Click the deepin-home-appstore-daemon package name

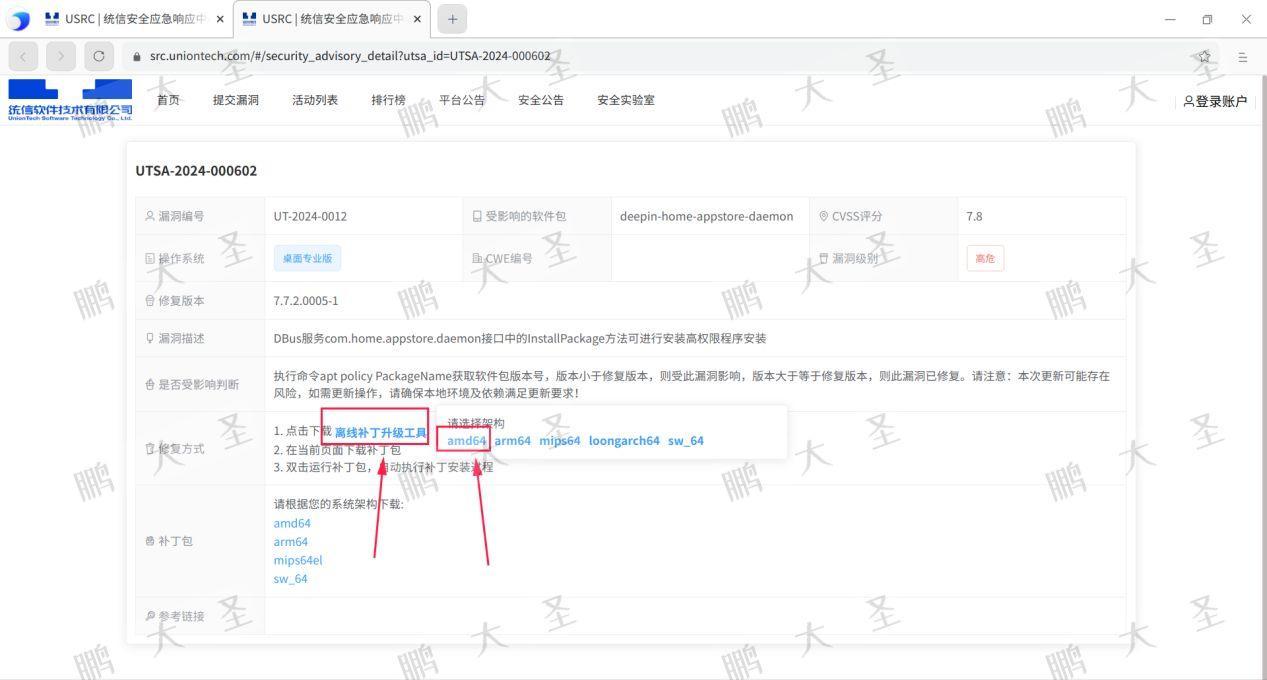coord(706,216)
